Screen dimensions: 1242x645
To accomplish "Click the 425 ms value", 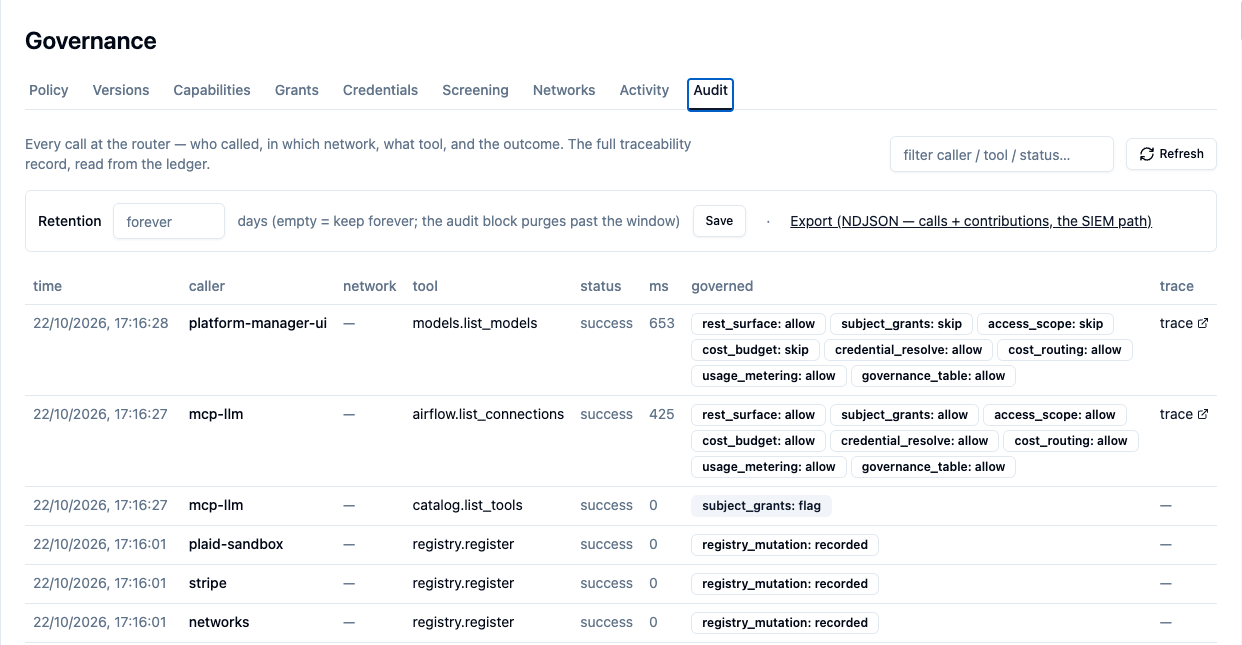I will click(x=662, y=414).
